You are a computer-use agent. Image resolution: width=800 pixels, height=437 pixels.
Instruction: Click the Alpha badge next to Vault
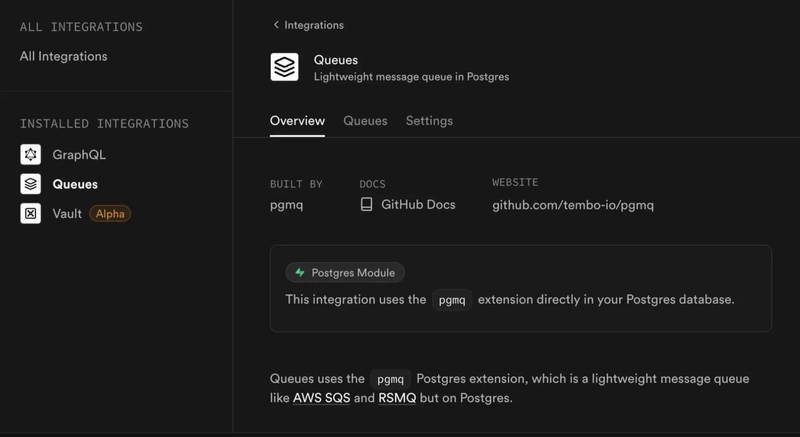coord(110,213)
